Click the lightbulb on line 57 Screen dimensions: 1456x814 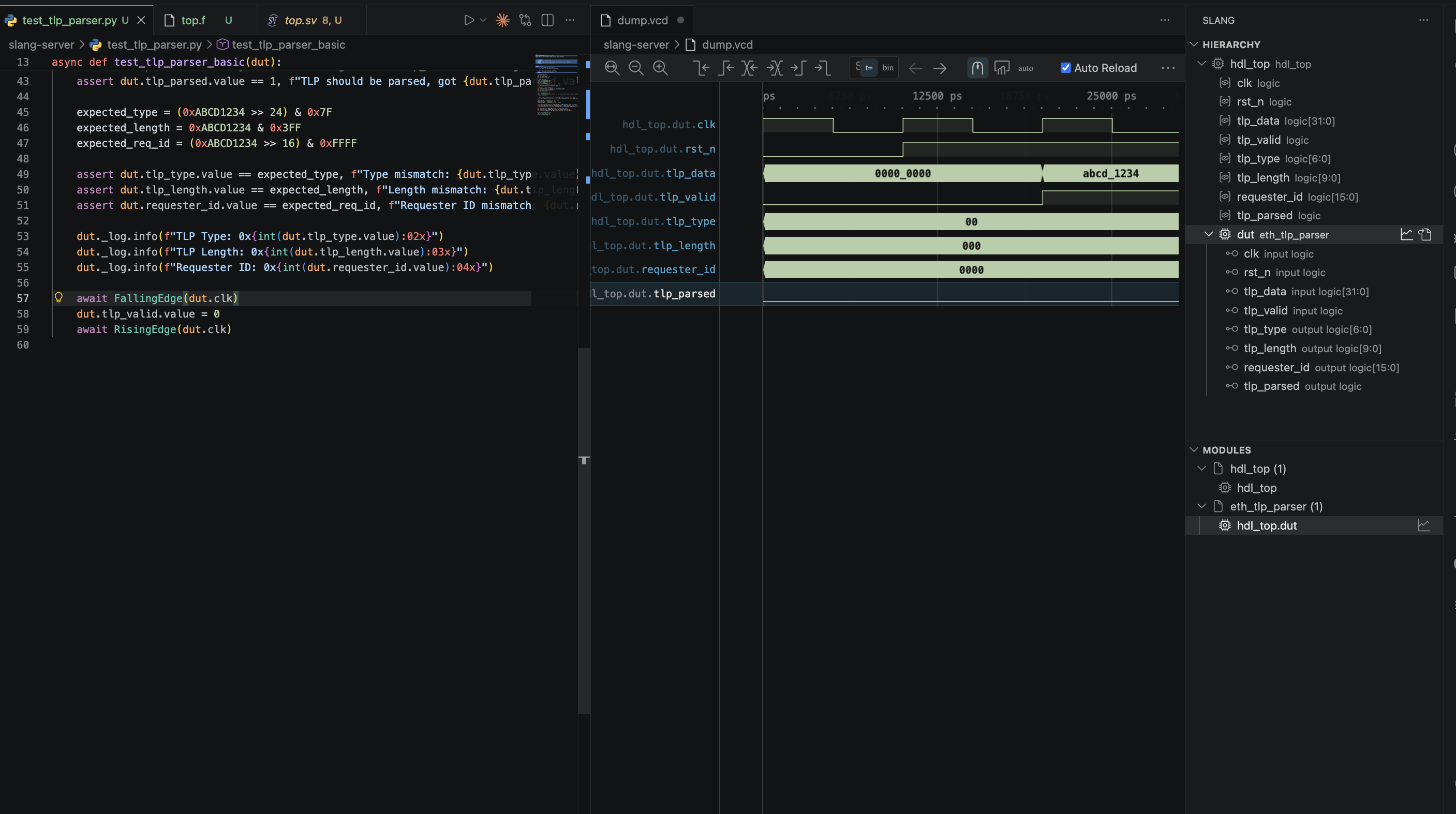pos(58,297)
